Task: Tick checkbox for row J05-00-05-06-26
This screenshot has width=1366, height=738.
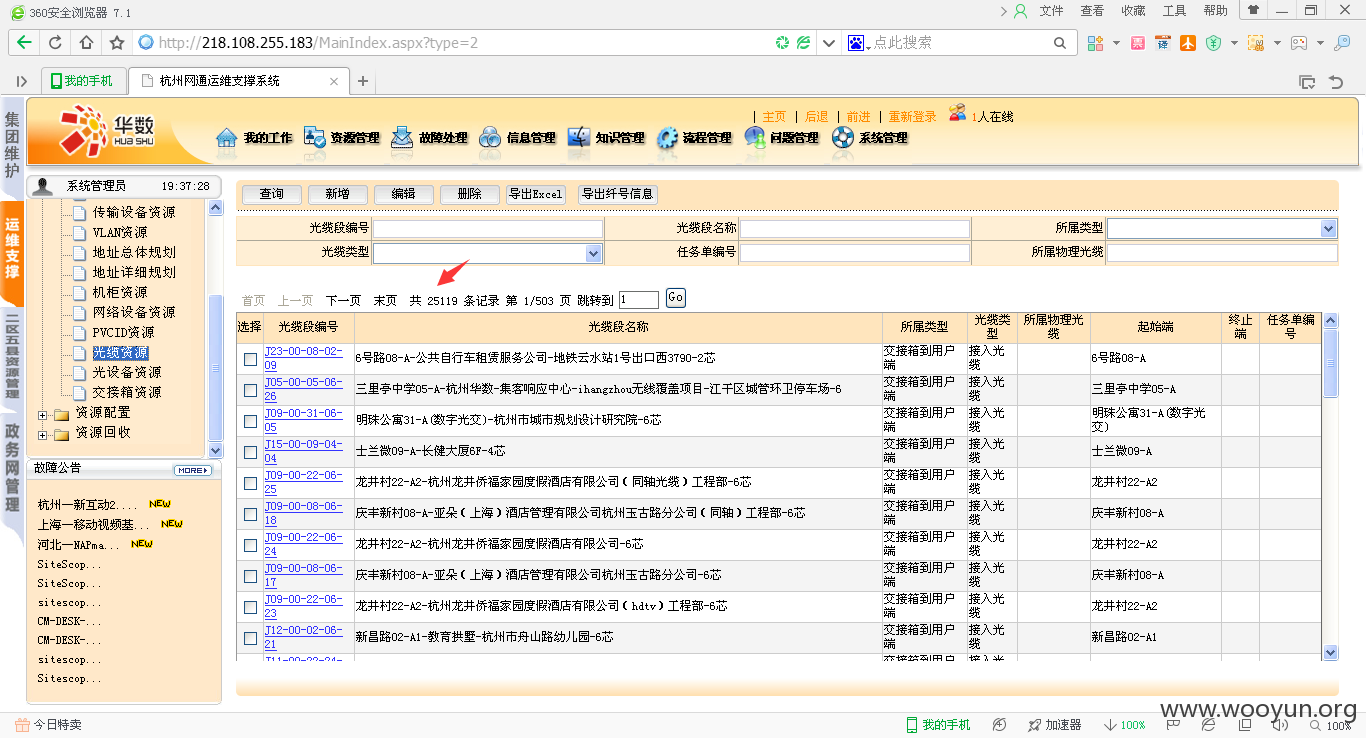Action: 250,390
